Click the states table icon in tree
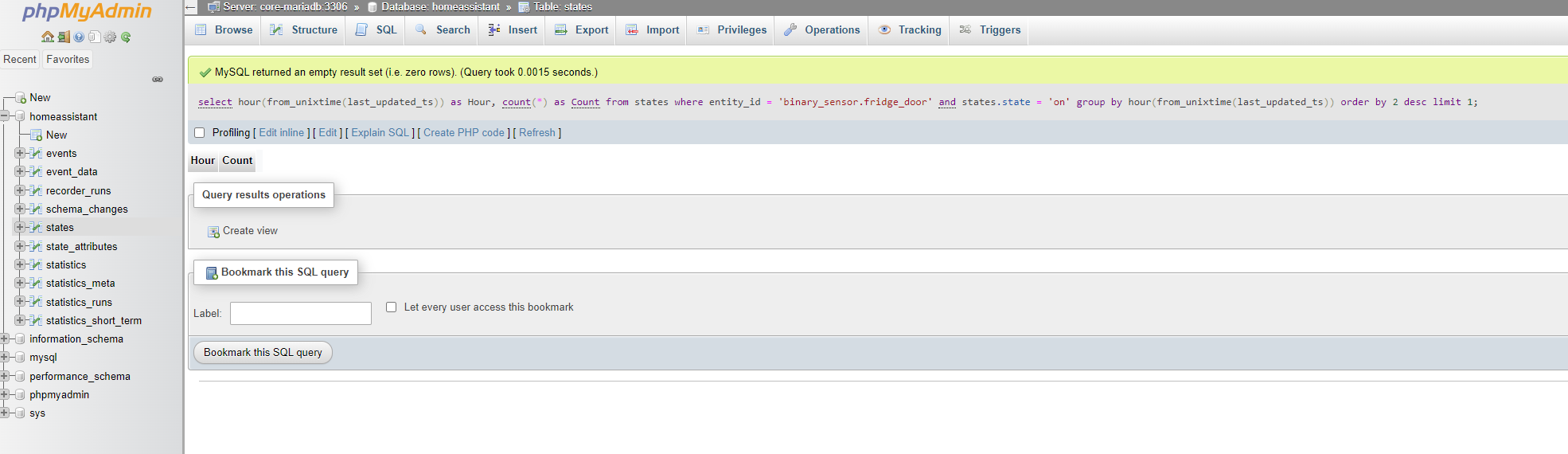 pos(36,228)
